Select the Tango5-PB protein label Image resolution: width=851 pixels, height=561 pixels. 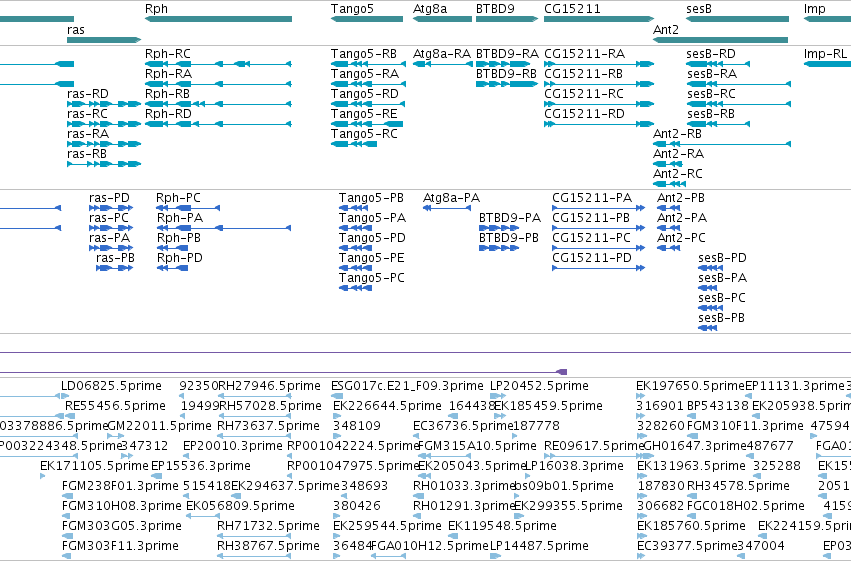[371, 198]
